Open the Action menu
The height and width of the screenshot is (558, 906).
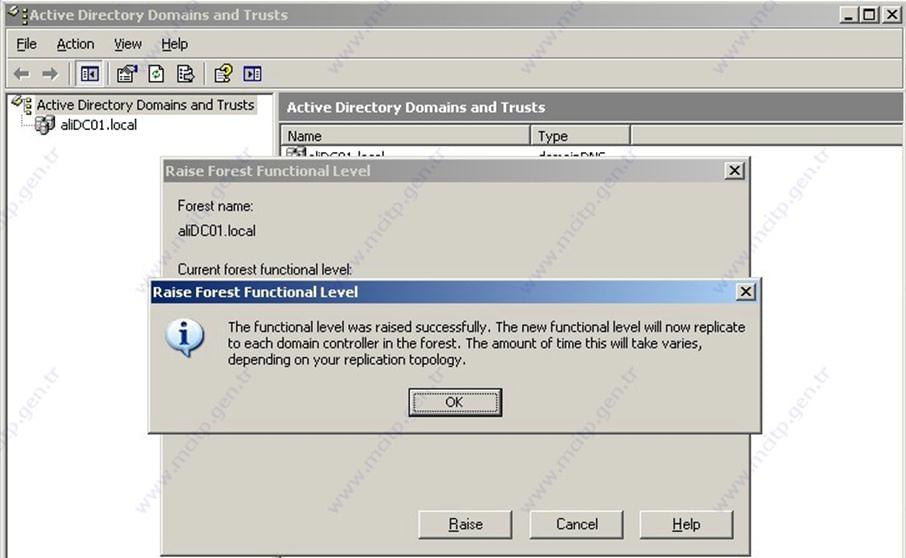(x=75, y=44)
